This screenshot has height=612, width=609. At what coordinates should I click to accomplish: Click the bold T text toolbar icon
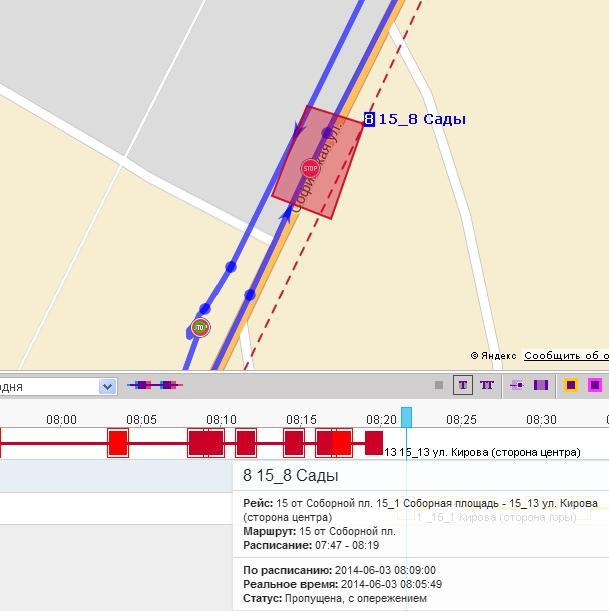[x=463, y=385]
